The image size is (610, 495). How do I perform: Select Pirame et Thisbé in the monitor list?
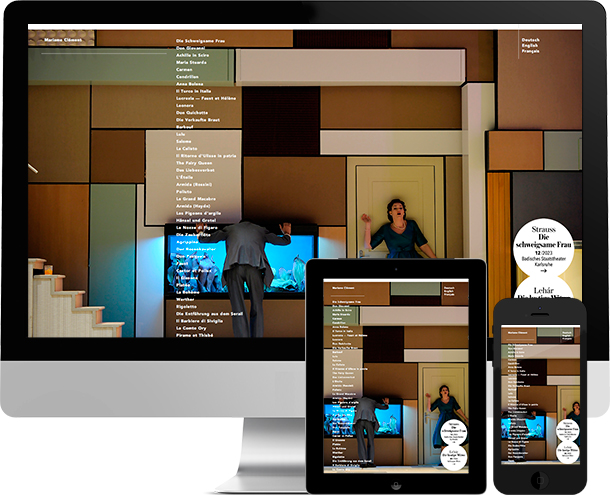[195, 335]
